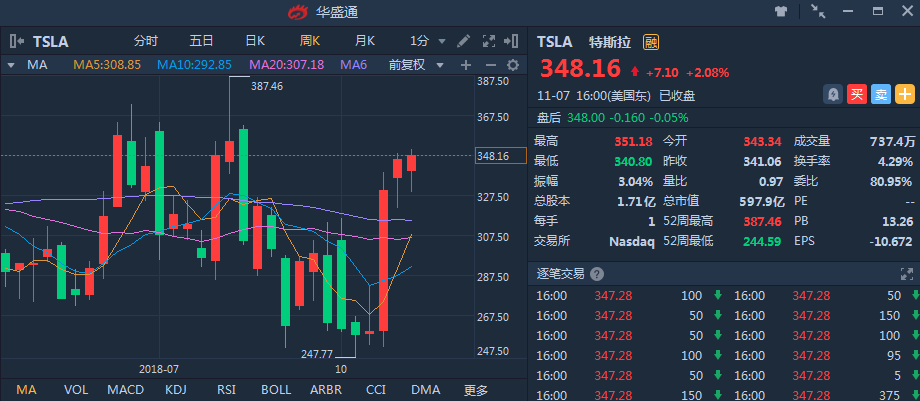Screen dimensions: 920x401
Task: Click the blue sell button
Action: pyautogui.click(x=881, y=95)
